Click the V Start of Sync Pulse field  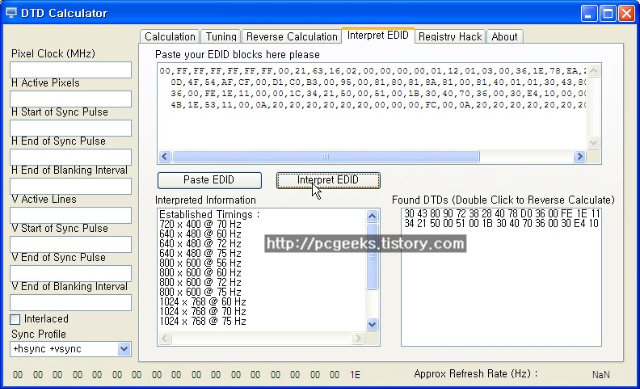pyautogui.click(x=71, y=244)
